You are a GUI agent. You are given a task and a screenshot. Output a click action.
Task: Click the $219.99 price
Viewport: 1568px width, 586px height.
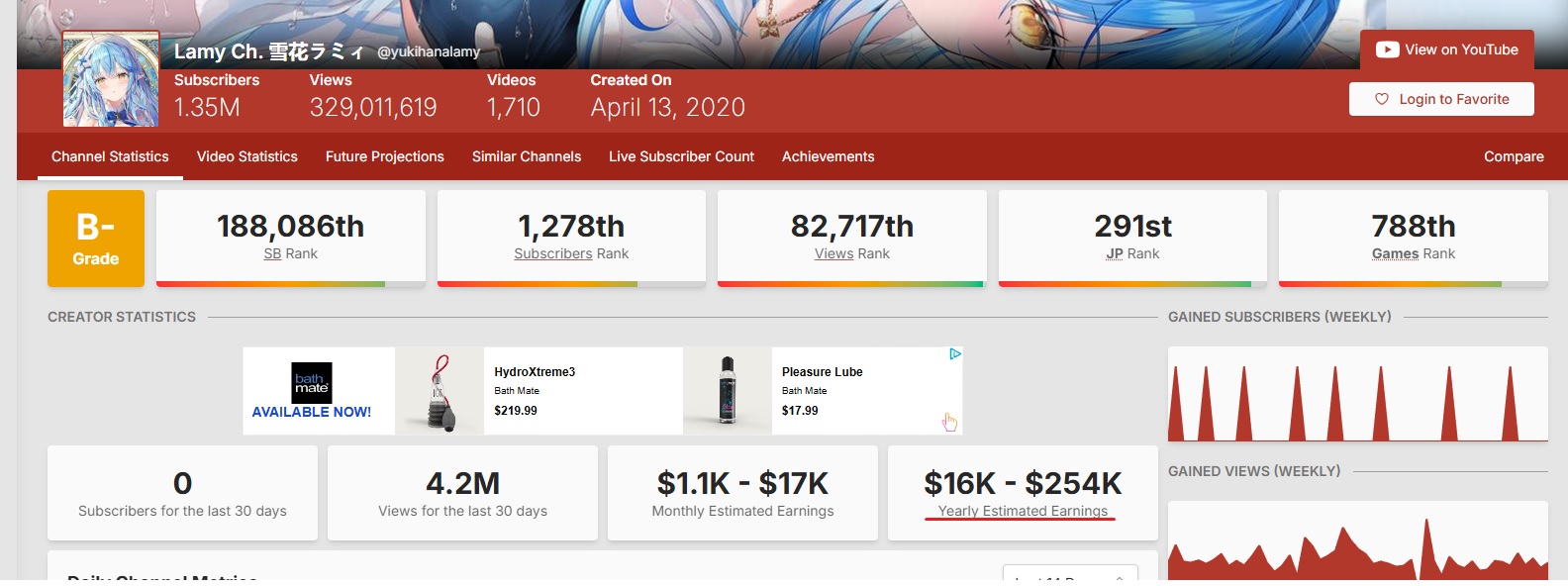pos(516,411)
